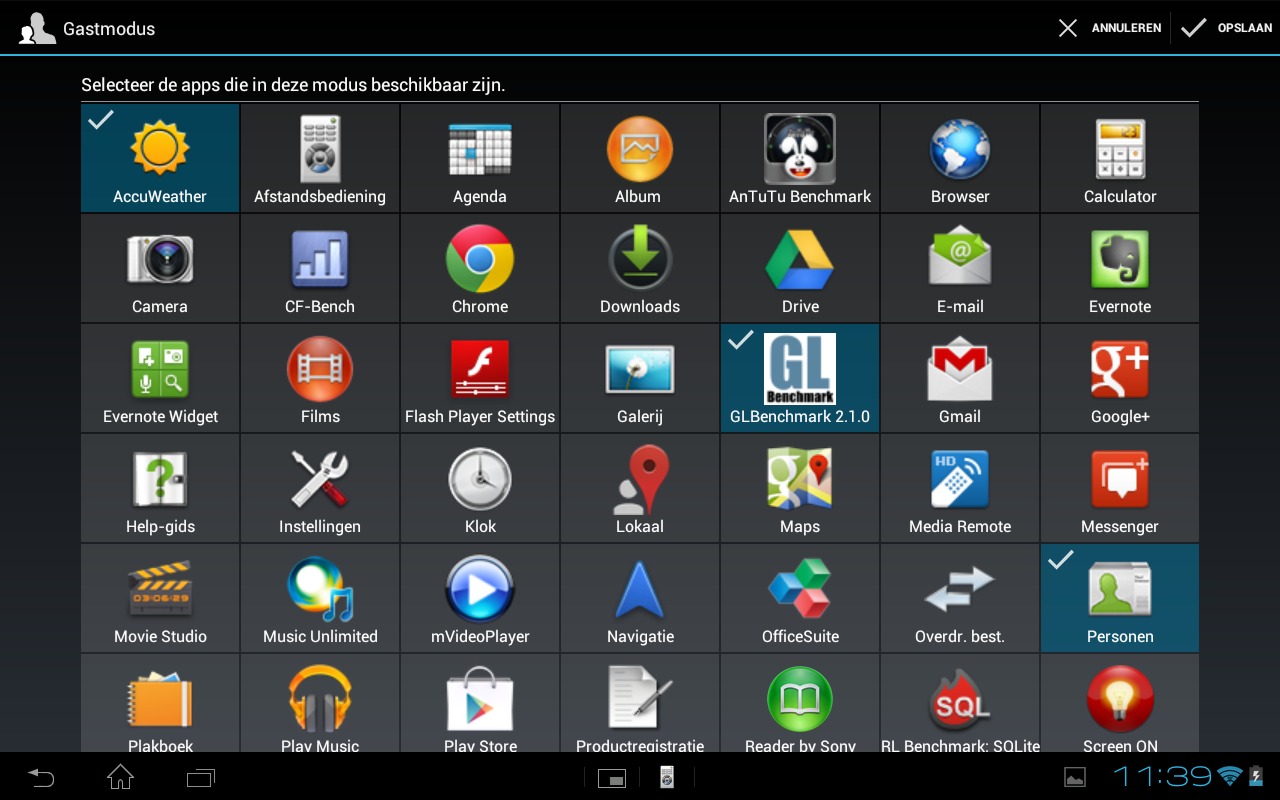Deselect the AccuWeather app tile
This screenshot has height=800, width=1280.
[x=160, y=158]
